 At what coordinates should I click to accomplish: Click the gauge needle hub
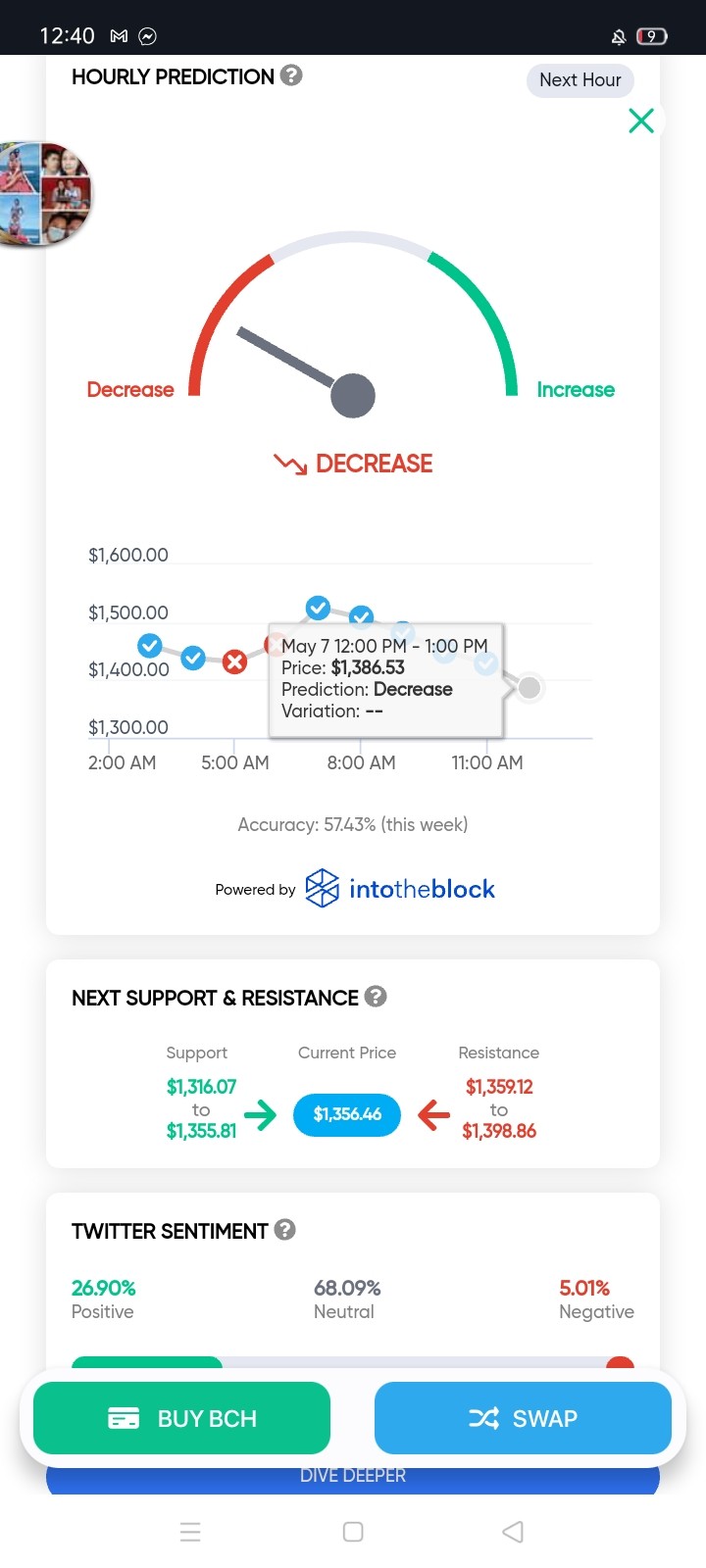coord(353,396)
